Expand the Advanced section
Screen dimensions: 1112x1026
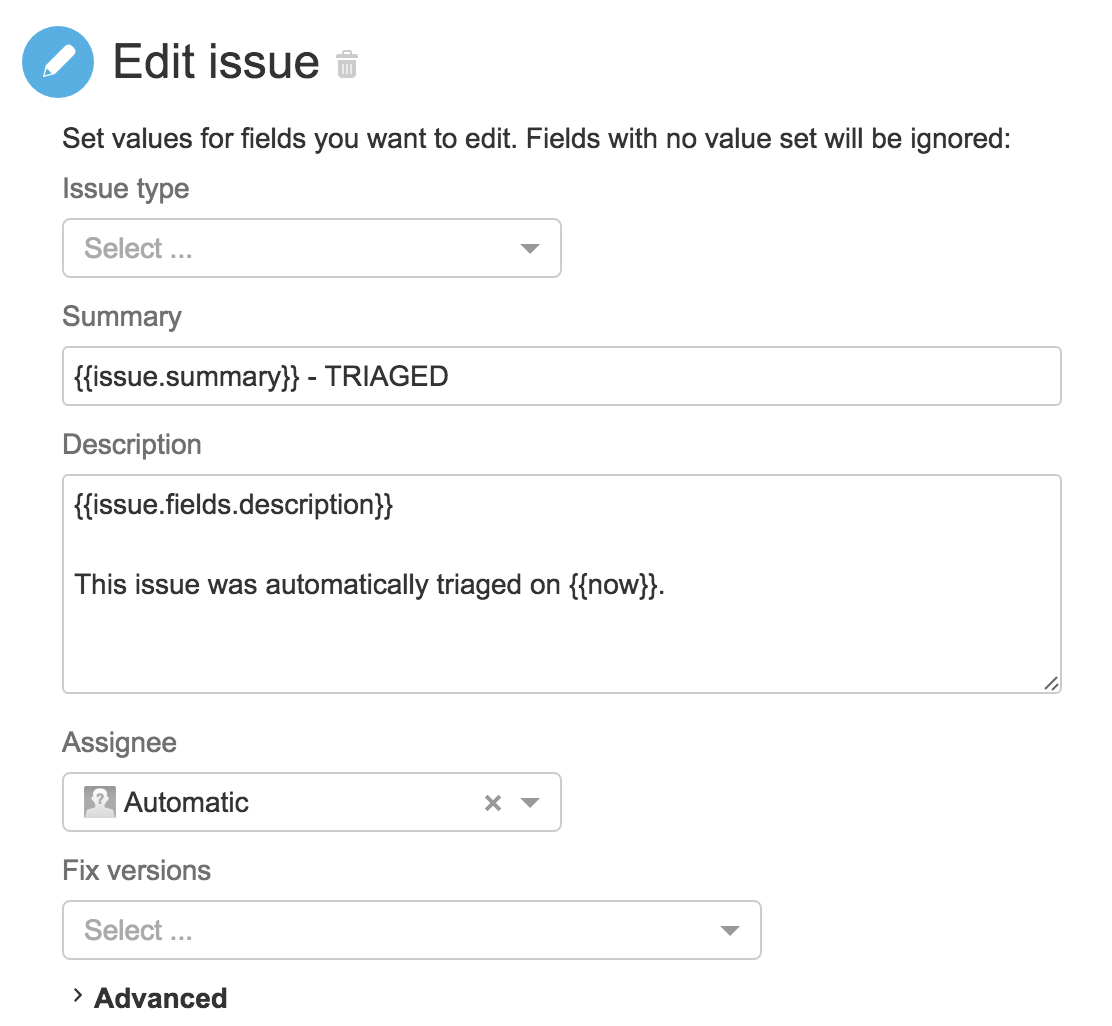click(x=160, y=998)
